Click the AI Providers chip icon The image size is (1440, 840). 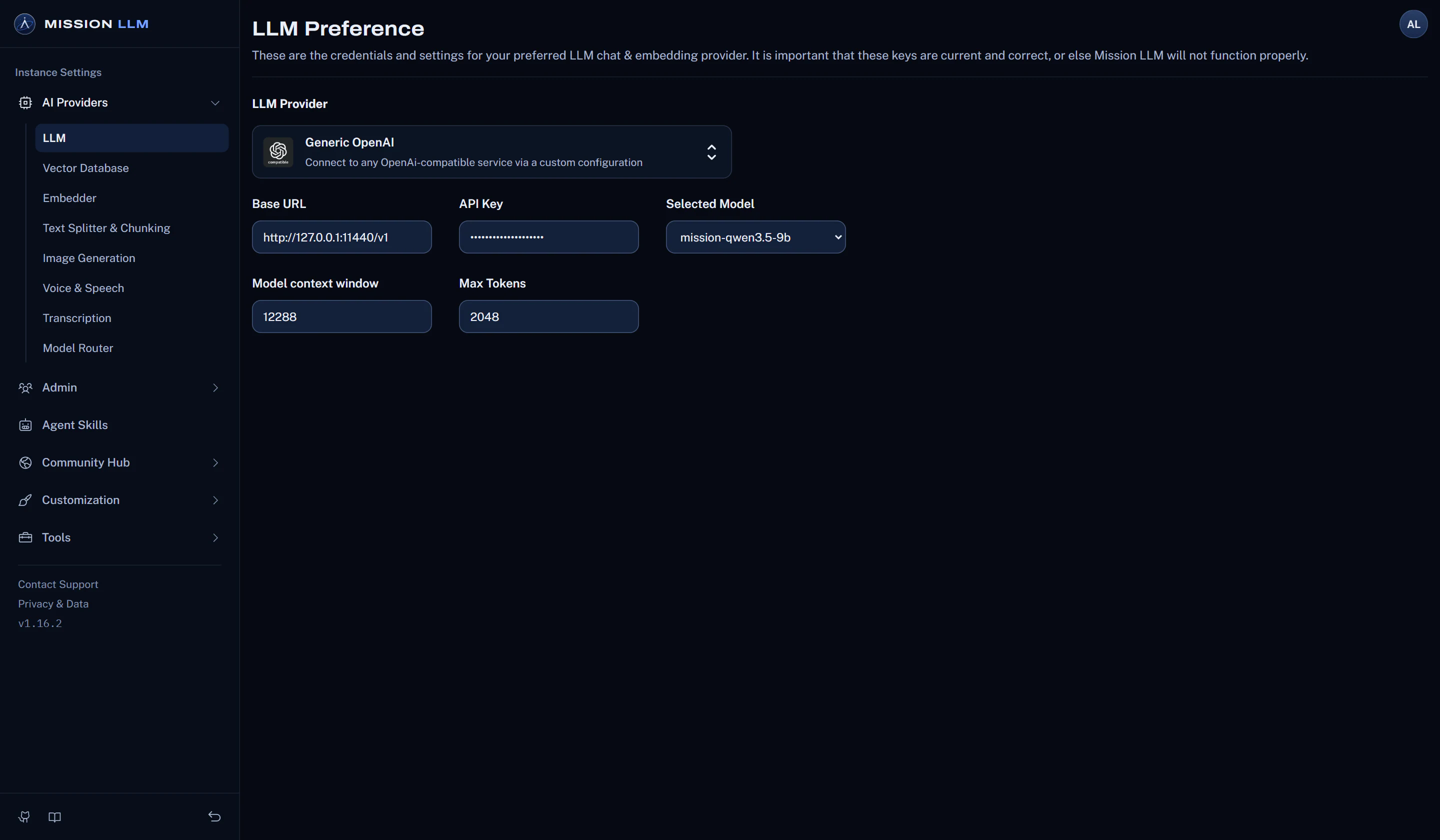[25, 103]
